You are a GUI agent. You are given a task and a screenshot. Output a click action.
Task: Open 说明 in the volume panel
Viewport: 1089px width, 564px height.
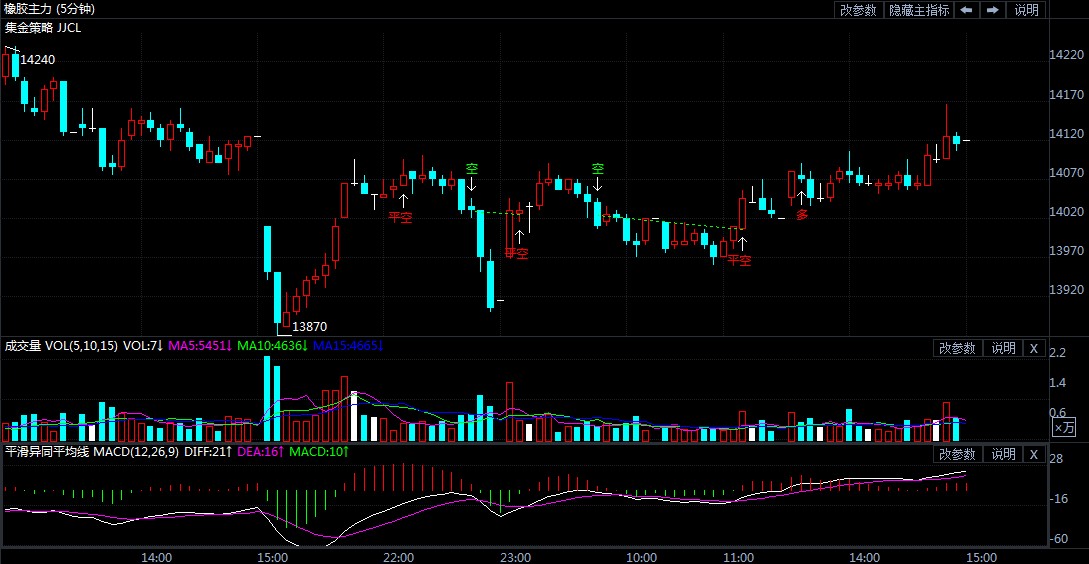coord(1003,348)
